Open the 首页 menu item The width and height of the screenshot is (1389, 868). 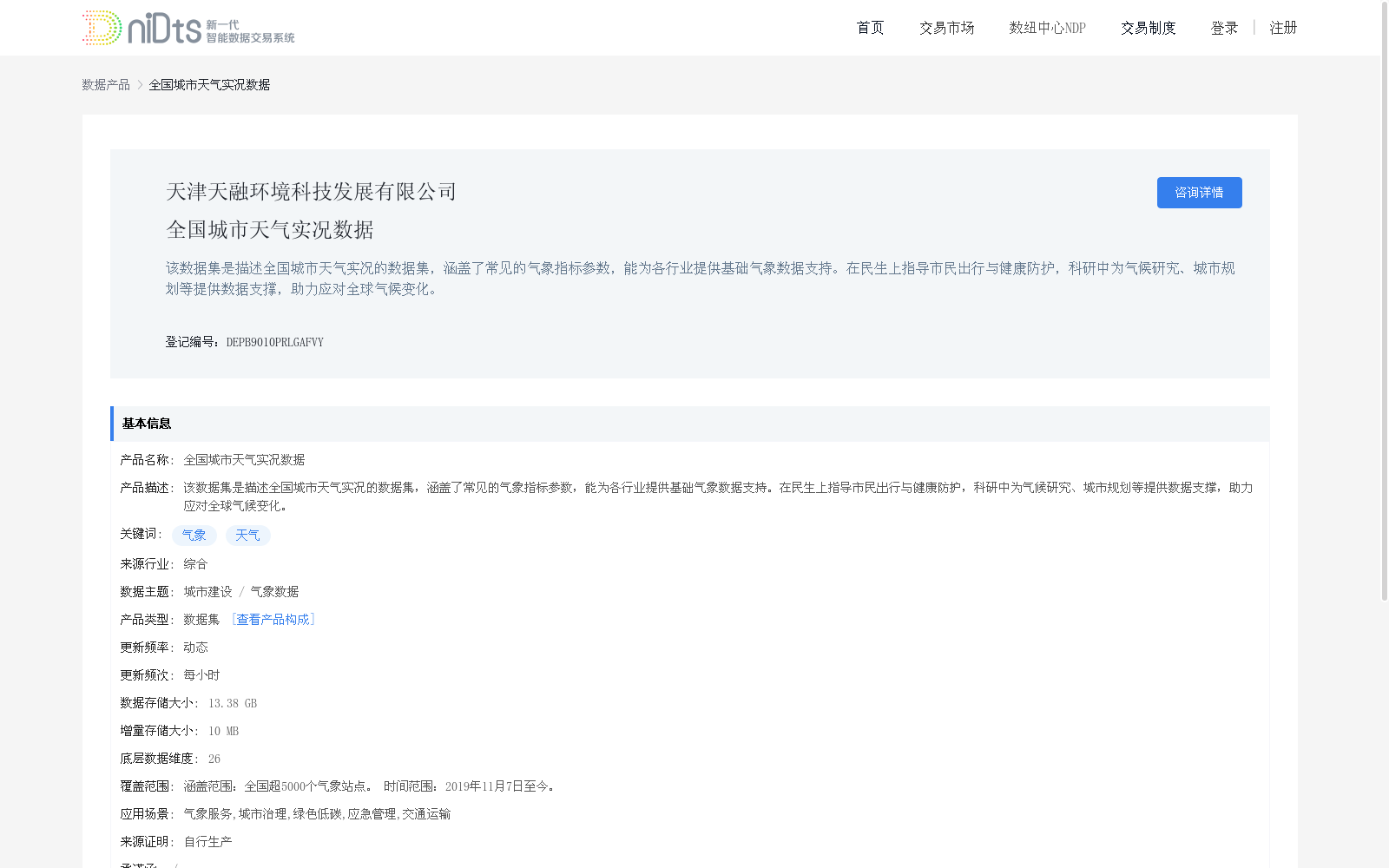click(870, 28)
